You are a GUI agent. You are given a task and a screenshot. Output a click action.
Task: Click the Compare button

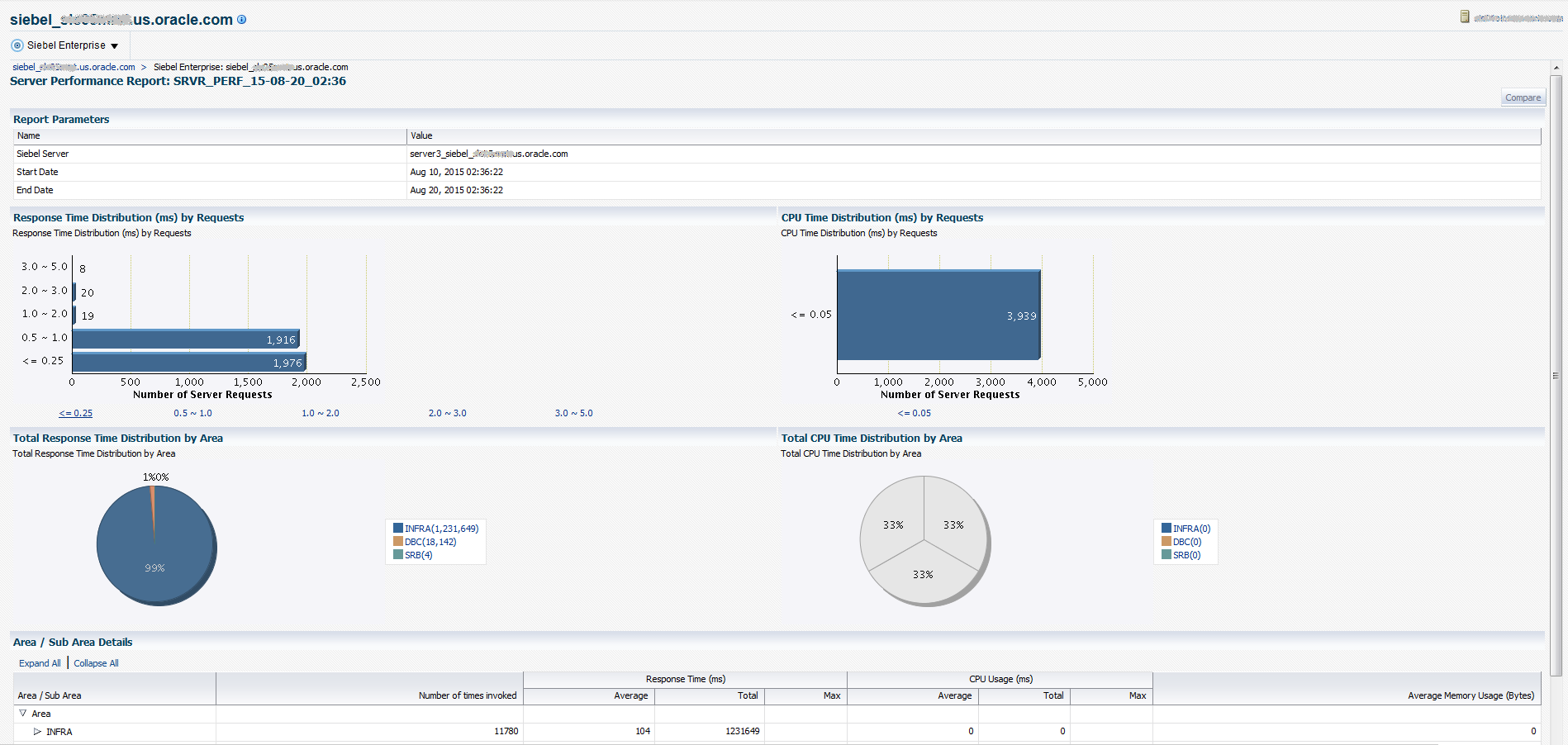(x=1523, y=97)
